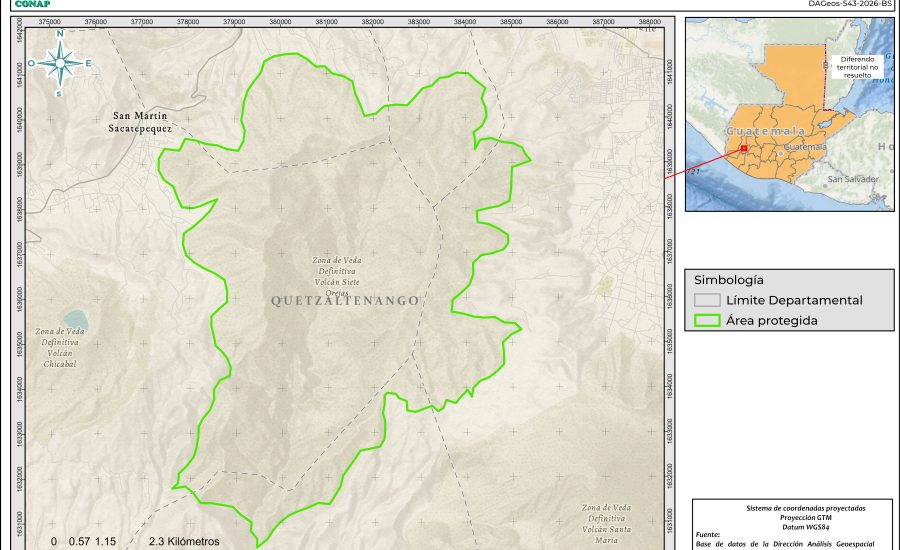Select the Sistema de coordenadas proyectadas text
The image size is (900, 550).
point(795,508)
